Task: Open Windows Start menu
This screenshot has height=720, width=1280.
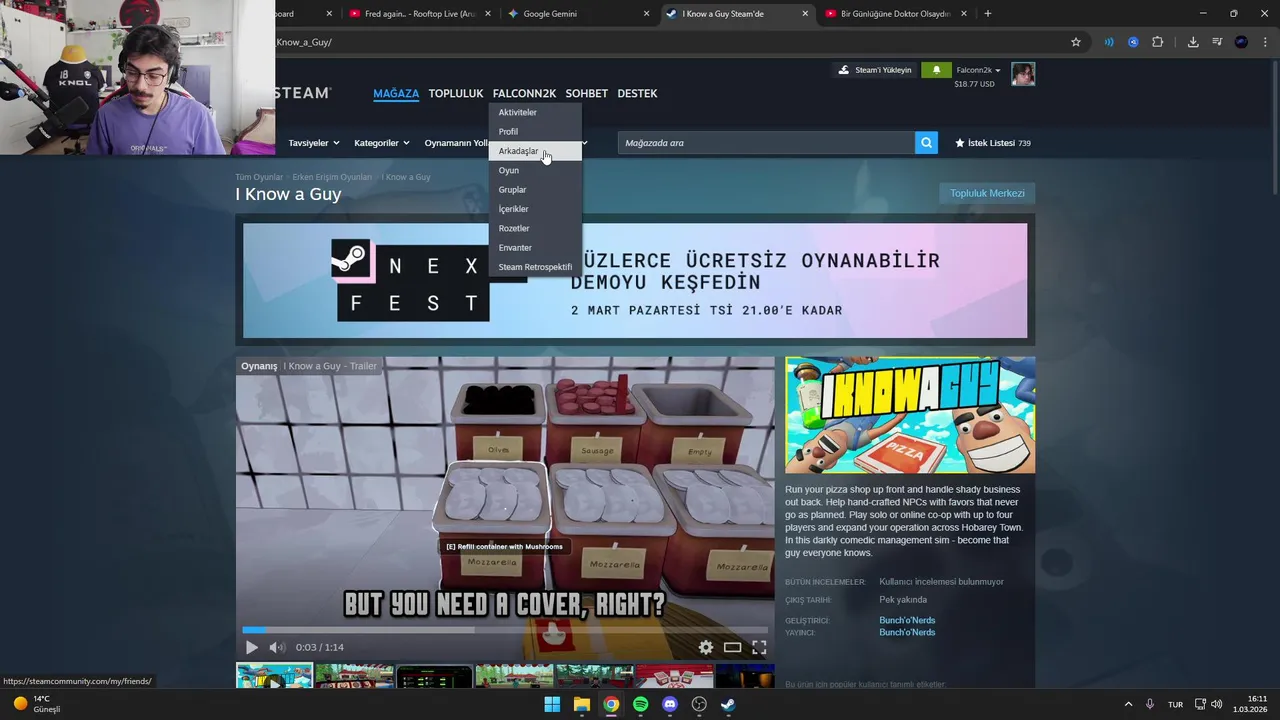Action: point(552,704)
